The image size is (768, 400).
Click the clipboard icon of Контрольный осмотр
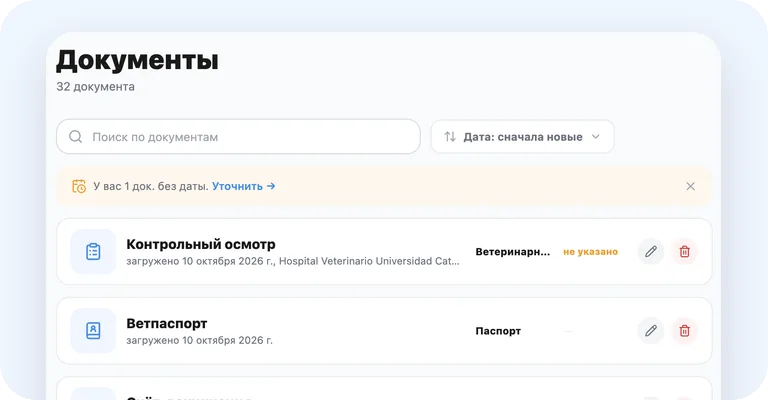[93, 251]
